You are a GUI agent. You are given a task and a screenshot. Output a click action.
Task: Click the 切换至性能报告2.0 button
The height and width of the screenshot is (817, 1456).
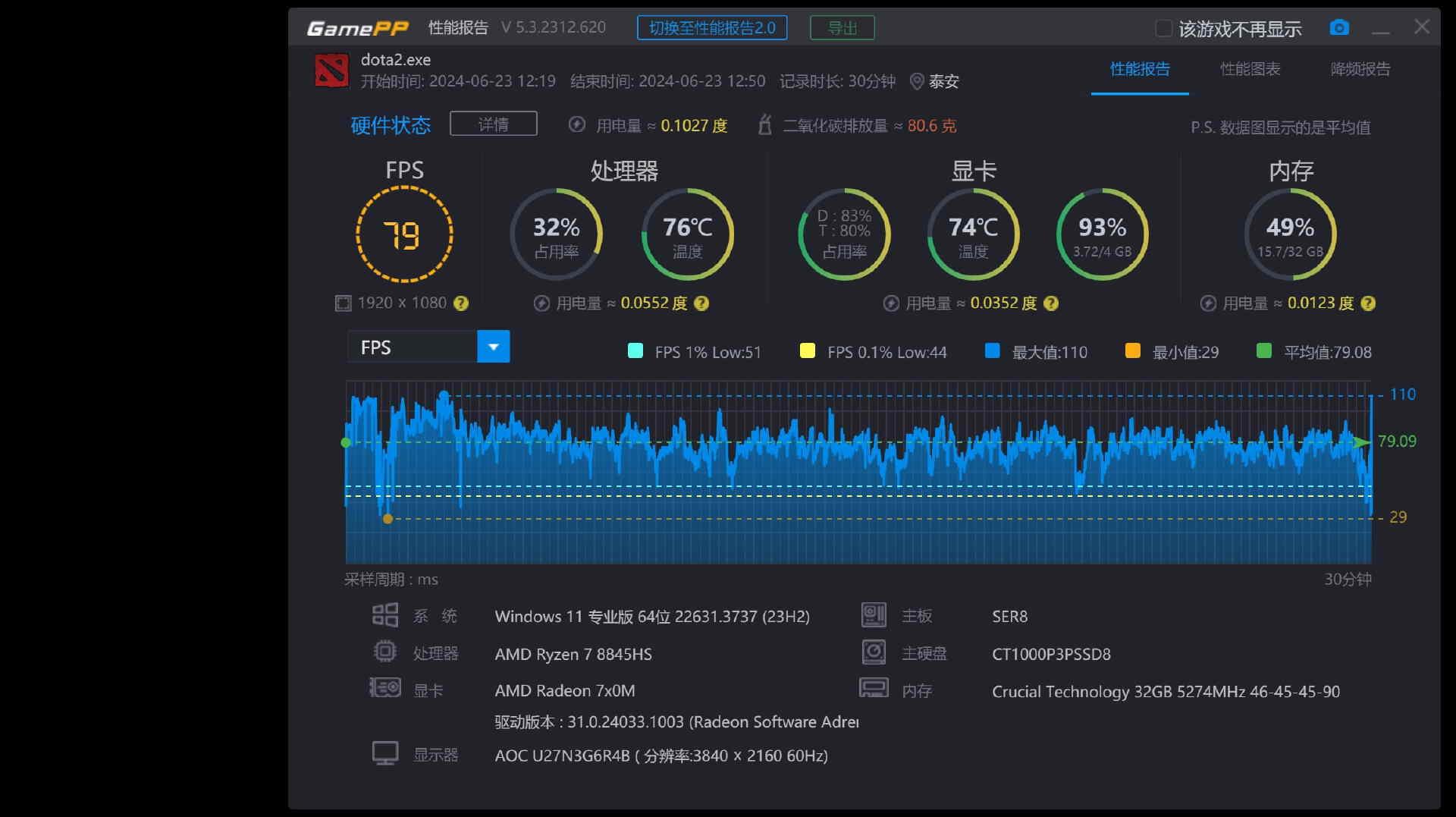click(711, 28)
